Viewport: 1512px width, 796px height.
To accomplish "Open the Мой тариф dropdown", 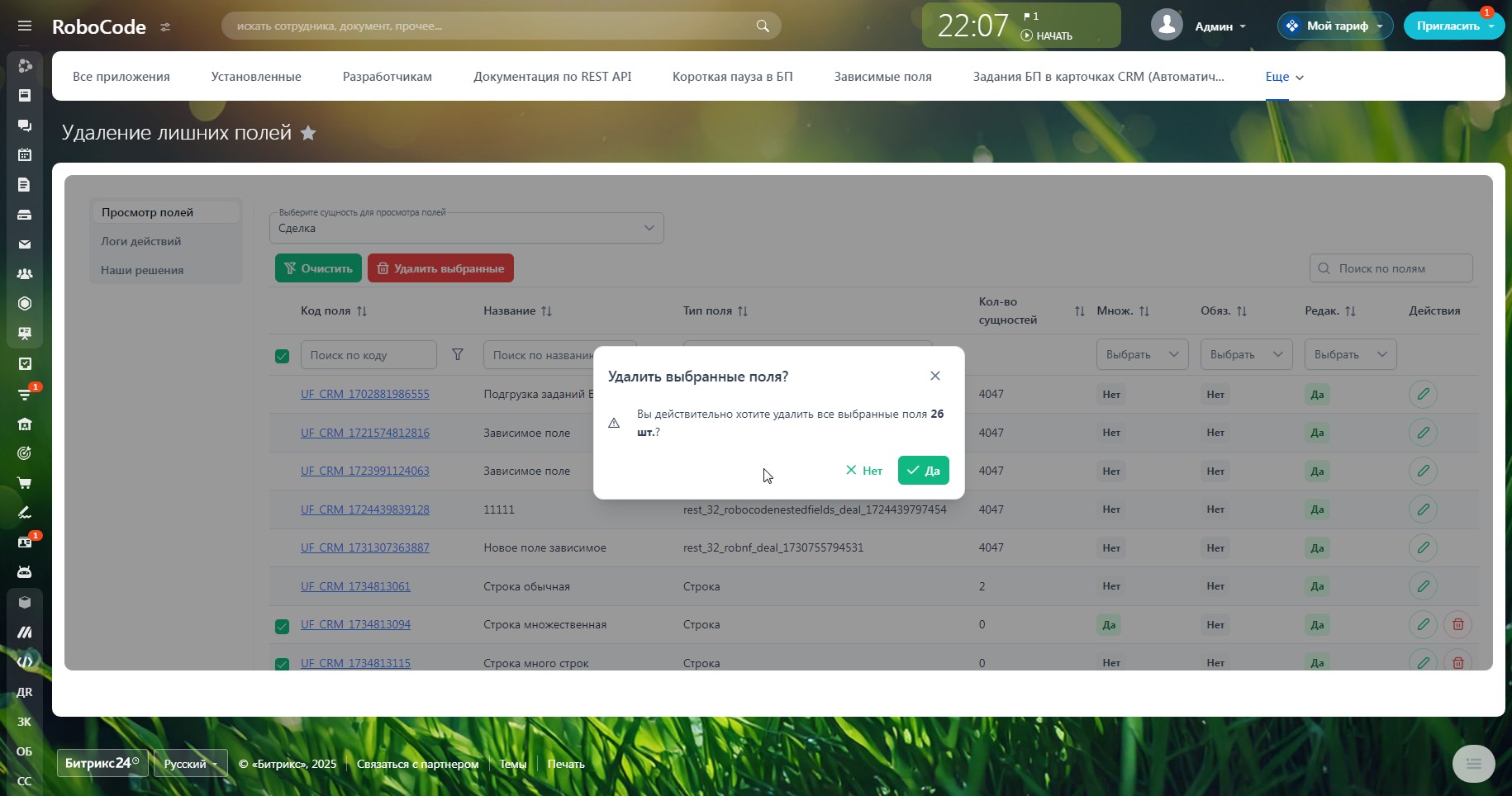I will [x=1335, y=26].
